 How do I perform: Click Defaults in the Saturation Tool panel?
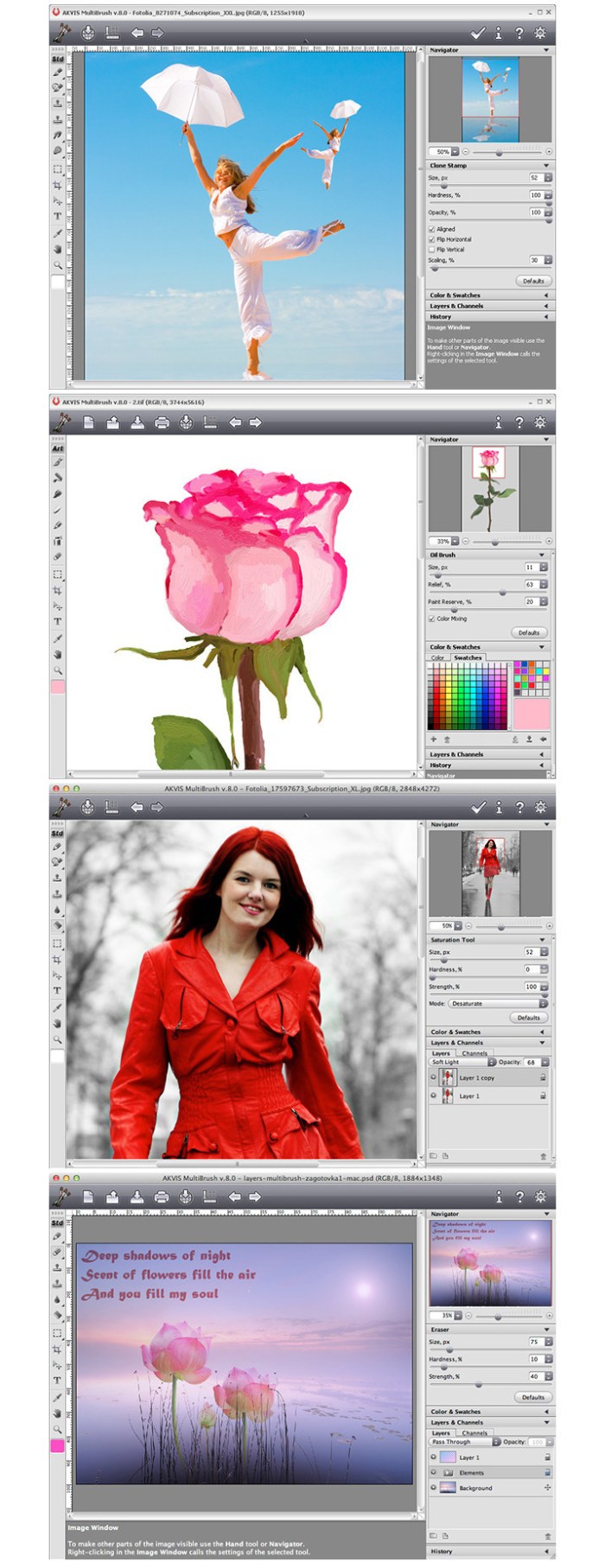529,1018
